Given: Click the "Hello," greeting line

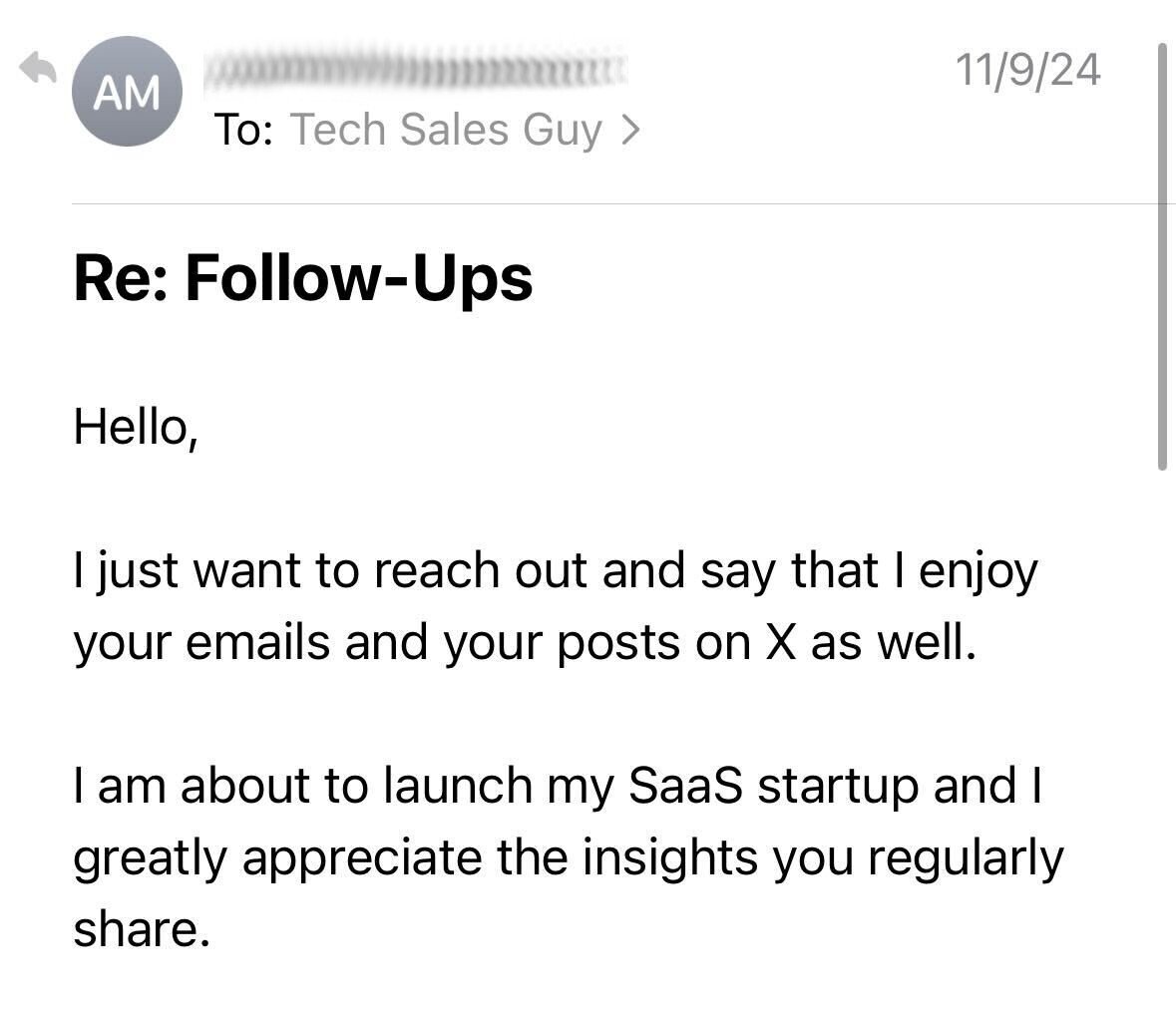Looking at the screenshot, I should point(136,427).
